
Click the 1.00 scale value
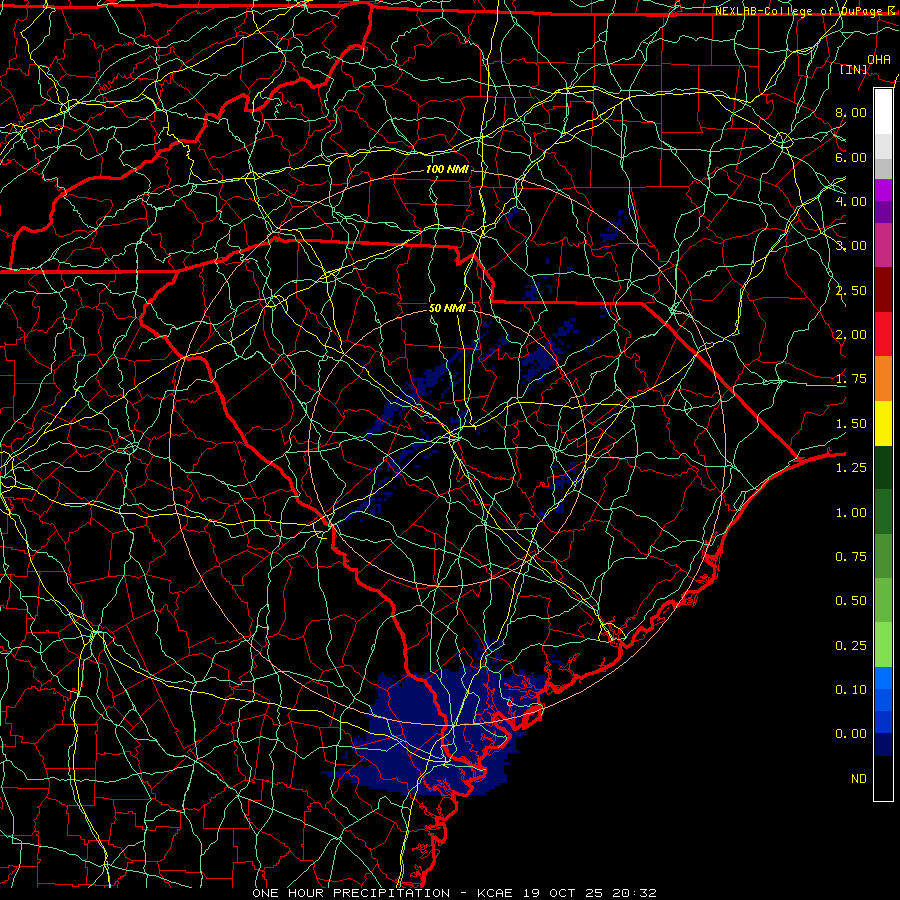[x=851, y=513]
